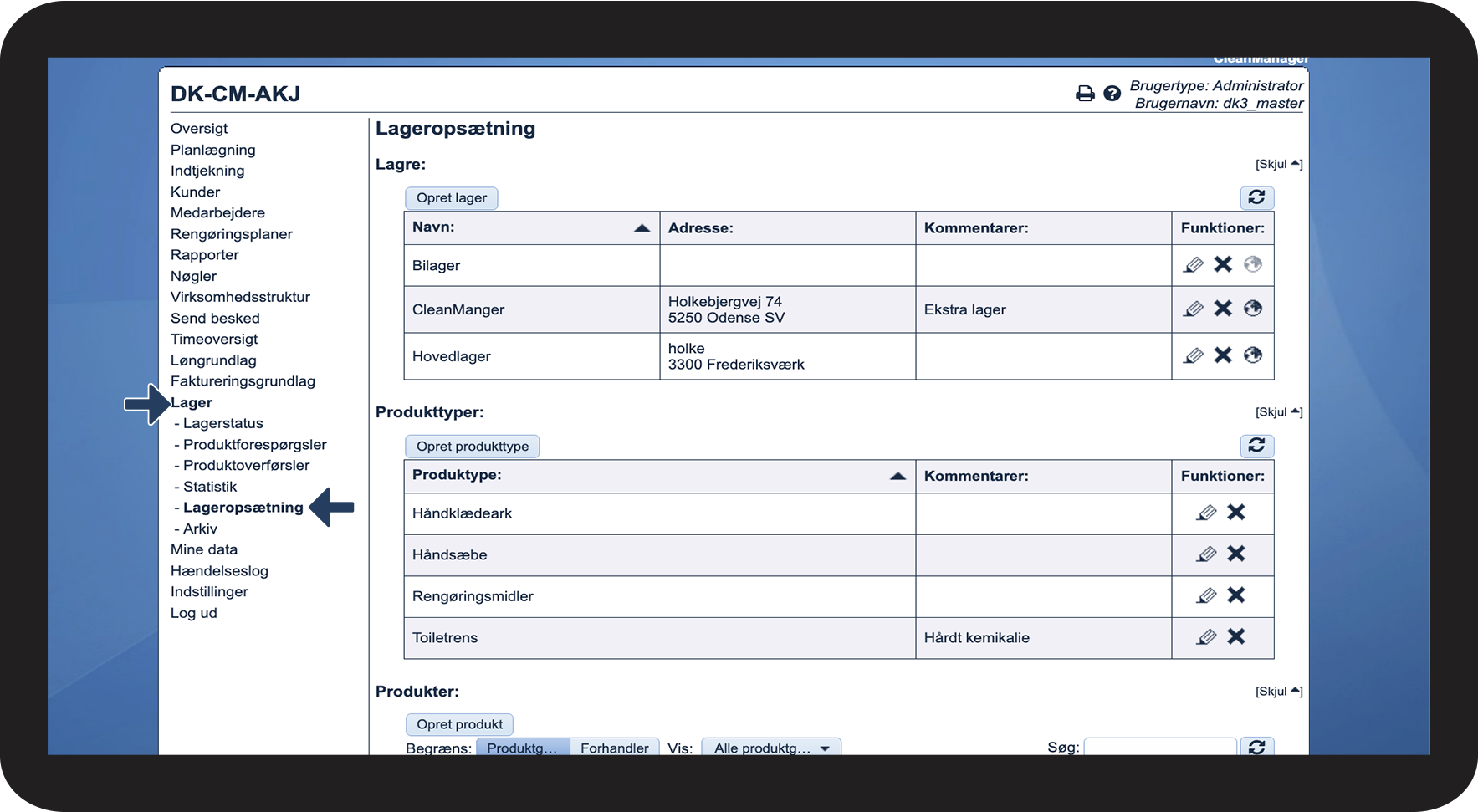Click the Ekstra lager comment cell
The height and width of the screenshot is (812, 1478).
point(1044,309)
